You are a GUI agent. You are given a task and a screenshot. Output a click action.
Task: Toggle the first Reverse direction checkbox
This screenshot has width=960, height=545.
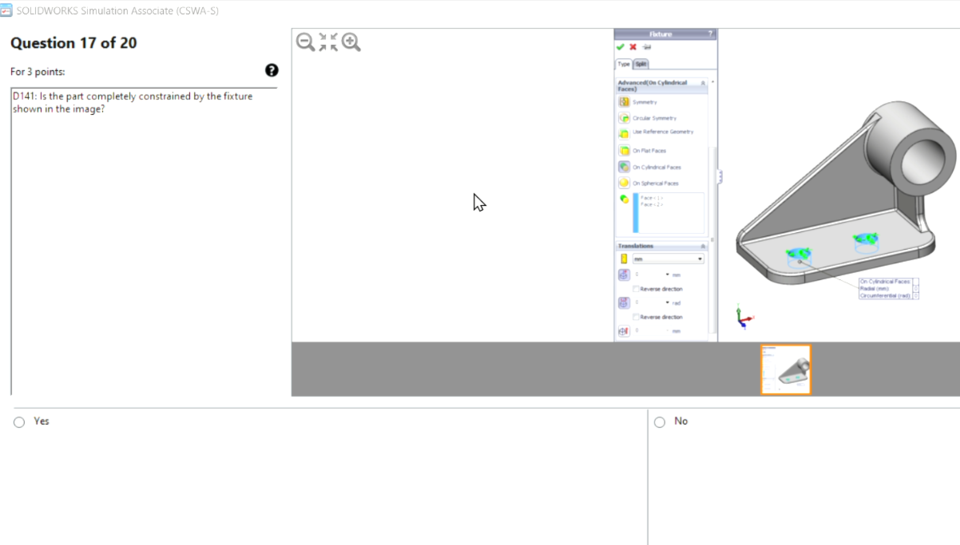[636, 289]
